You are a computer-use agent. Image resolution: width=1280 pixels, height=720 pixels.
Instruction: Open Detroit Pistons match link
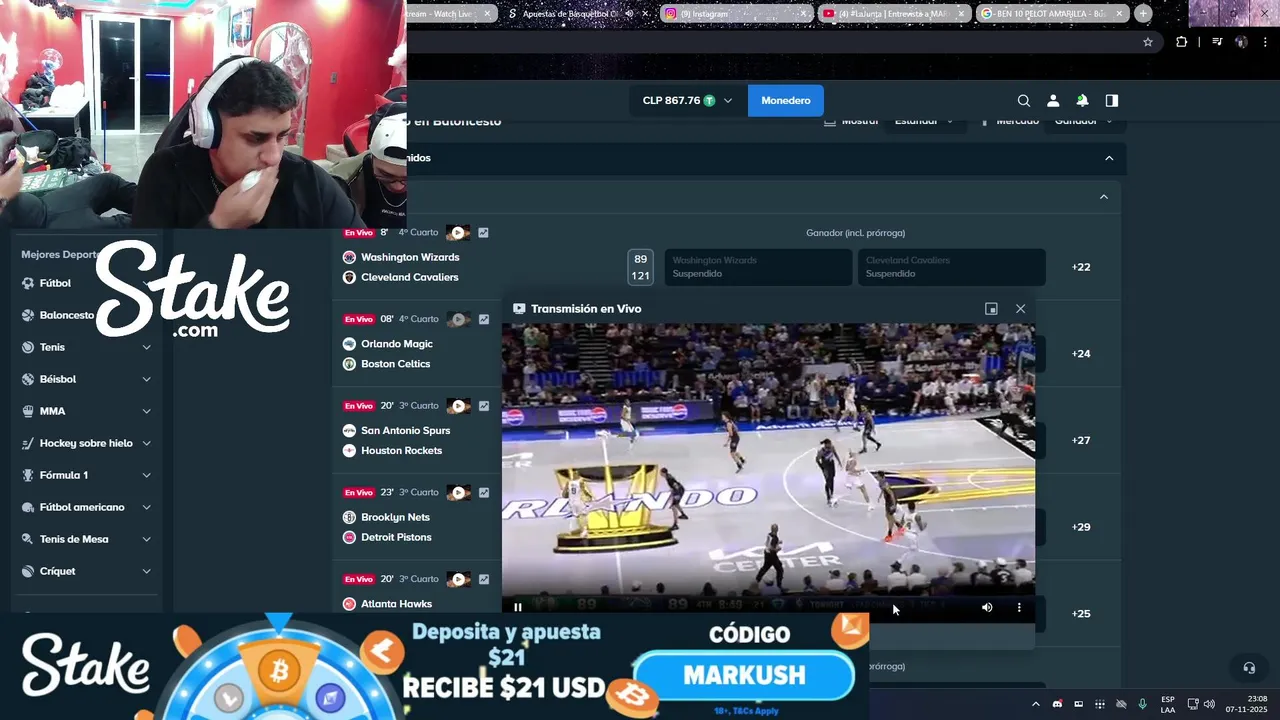pyautogui.click(x=396, y=537)
